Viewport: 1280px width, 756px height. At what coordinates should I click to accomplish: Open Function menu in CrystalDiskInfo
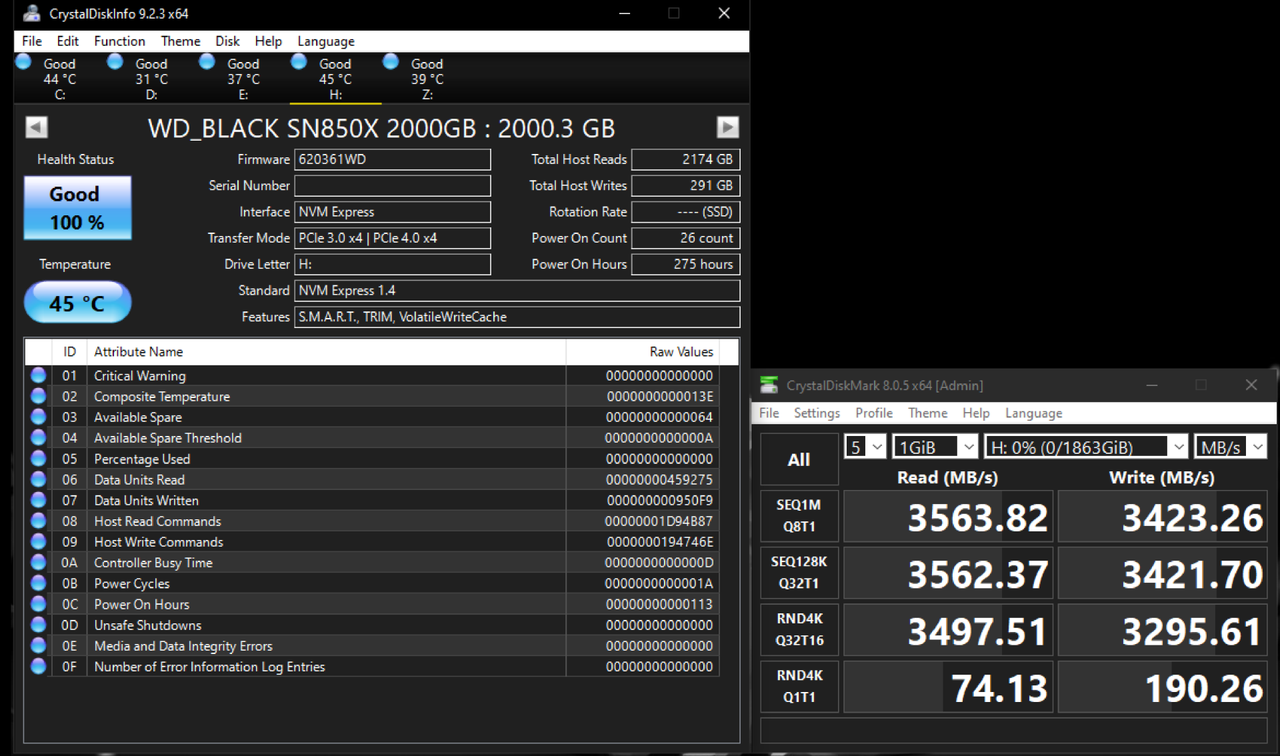coord(120,41)
